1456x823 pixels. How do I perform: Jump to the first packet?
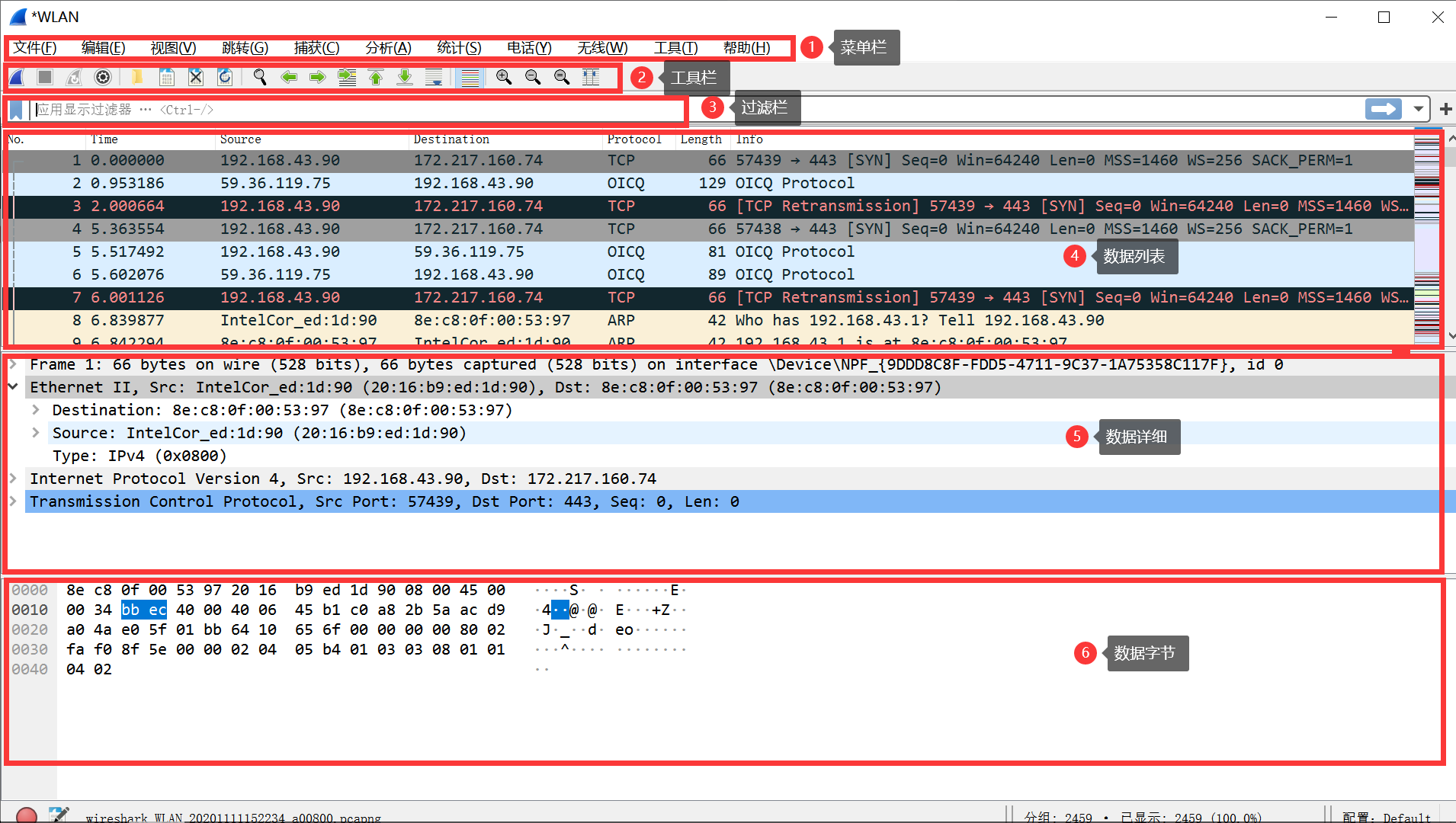376,77
